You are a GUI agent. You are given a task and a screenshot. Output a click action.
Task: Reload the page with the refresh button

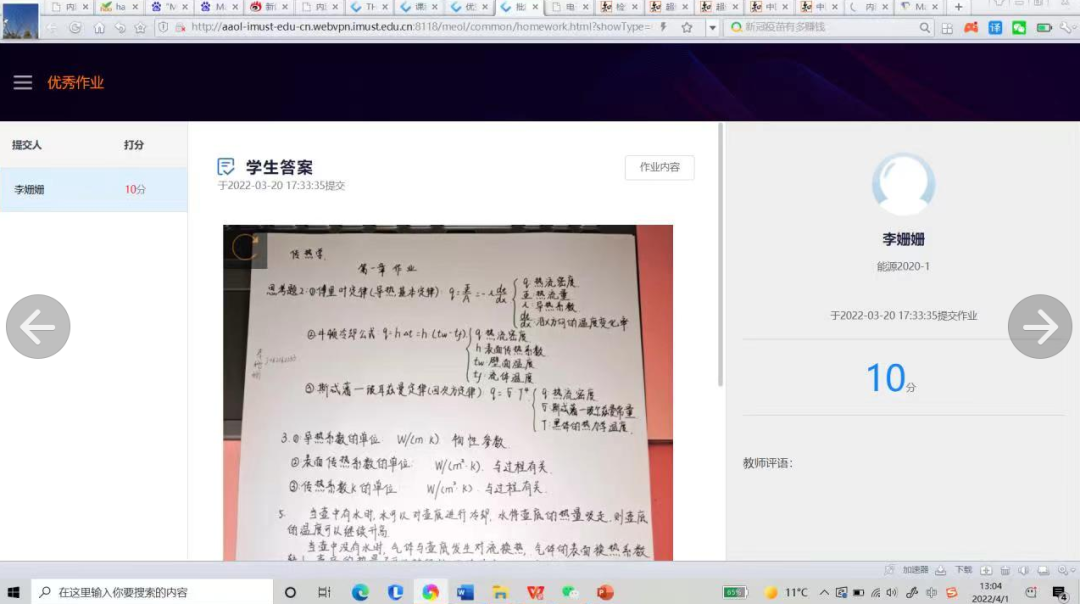[75, 28]
